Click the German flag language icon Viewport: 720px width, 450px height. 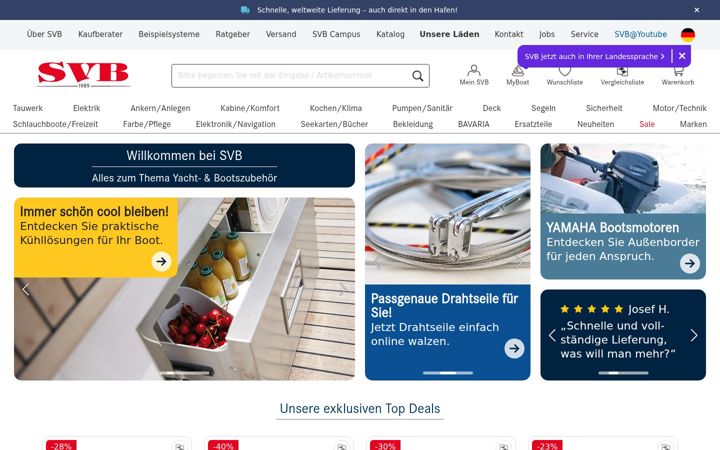[687, 34]
